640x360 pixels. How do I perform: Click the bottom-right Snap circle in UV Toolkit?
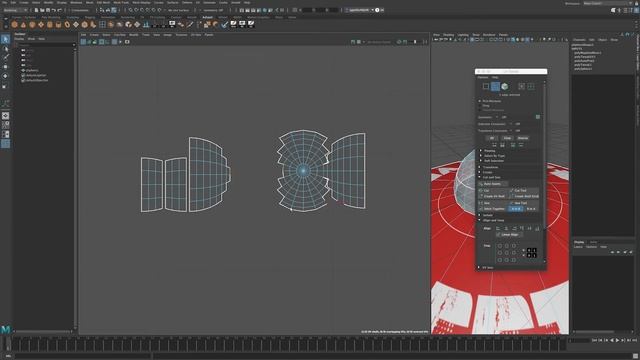point(514,260)
